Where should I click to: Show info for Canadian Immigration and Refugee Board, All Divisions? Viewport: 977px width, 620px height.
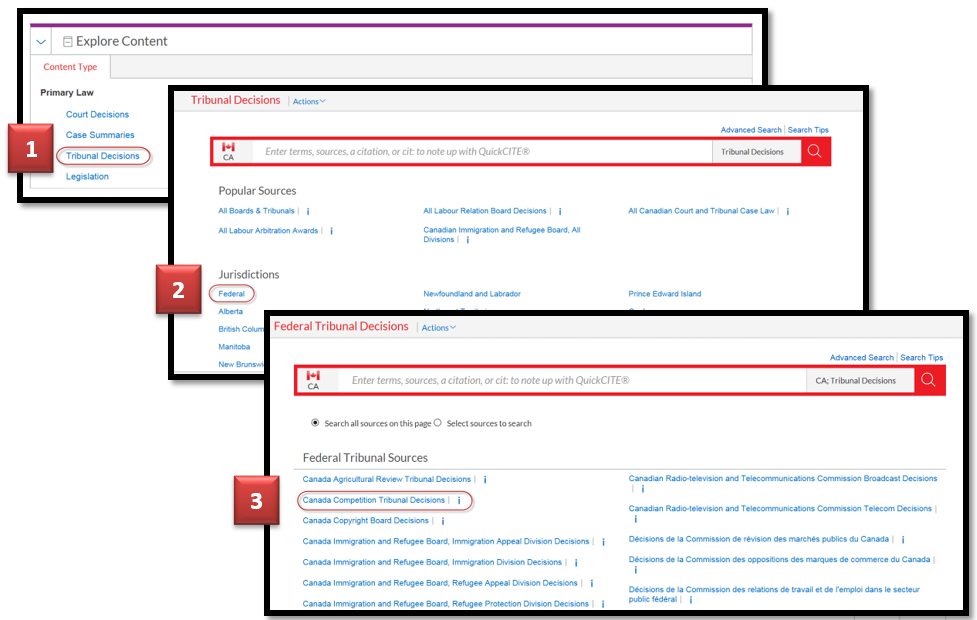point(468,240)
